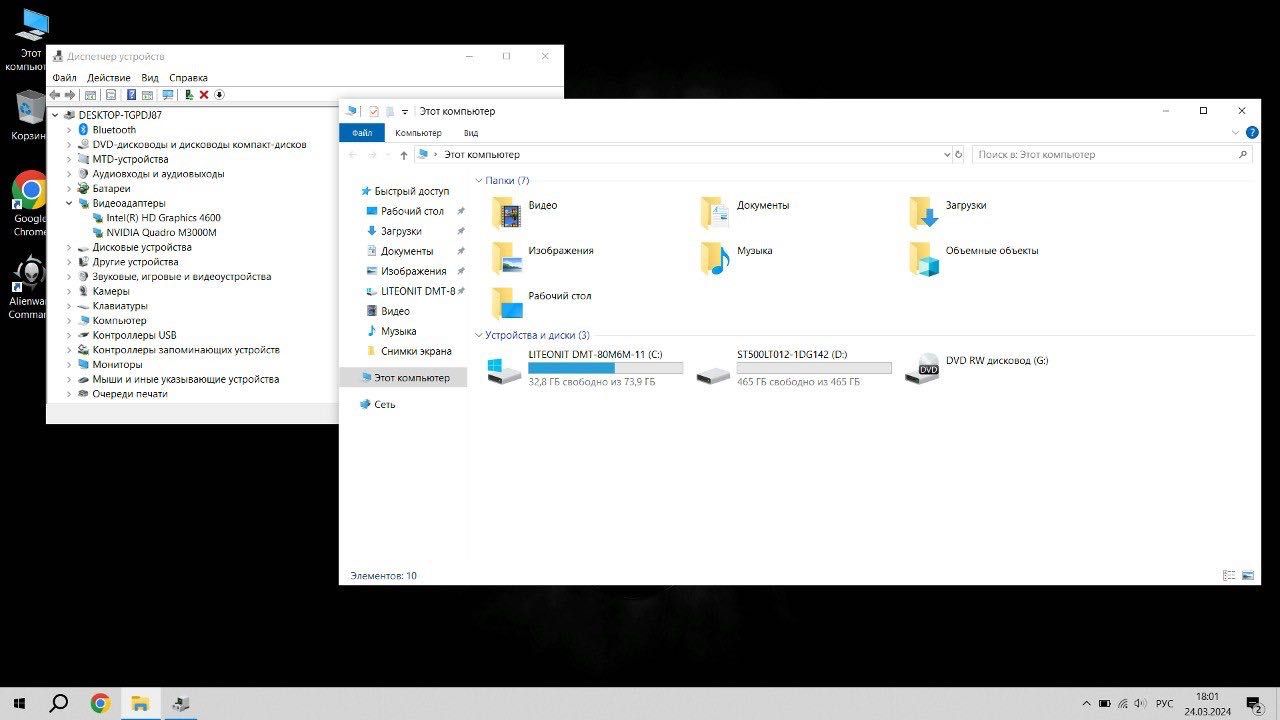Select the ST500LT012-1DG142 (D:) drive

pos(793,368)
